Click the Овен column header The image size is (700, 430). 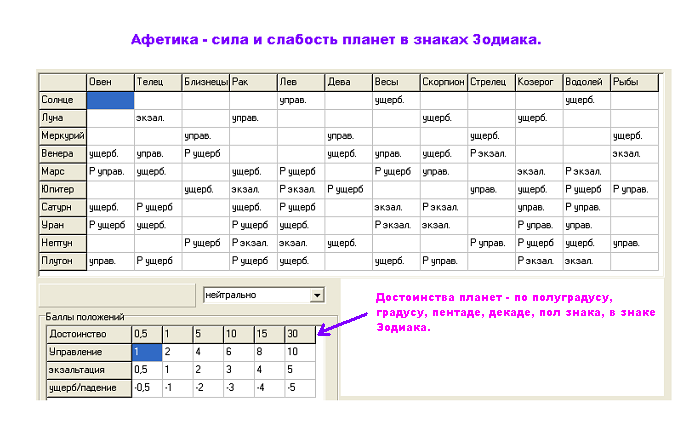point(110,82)
